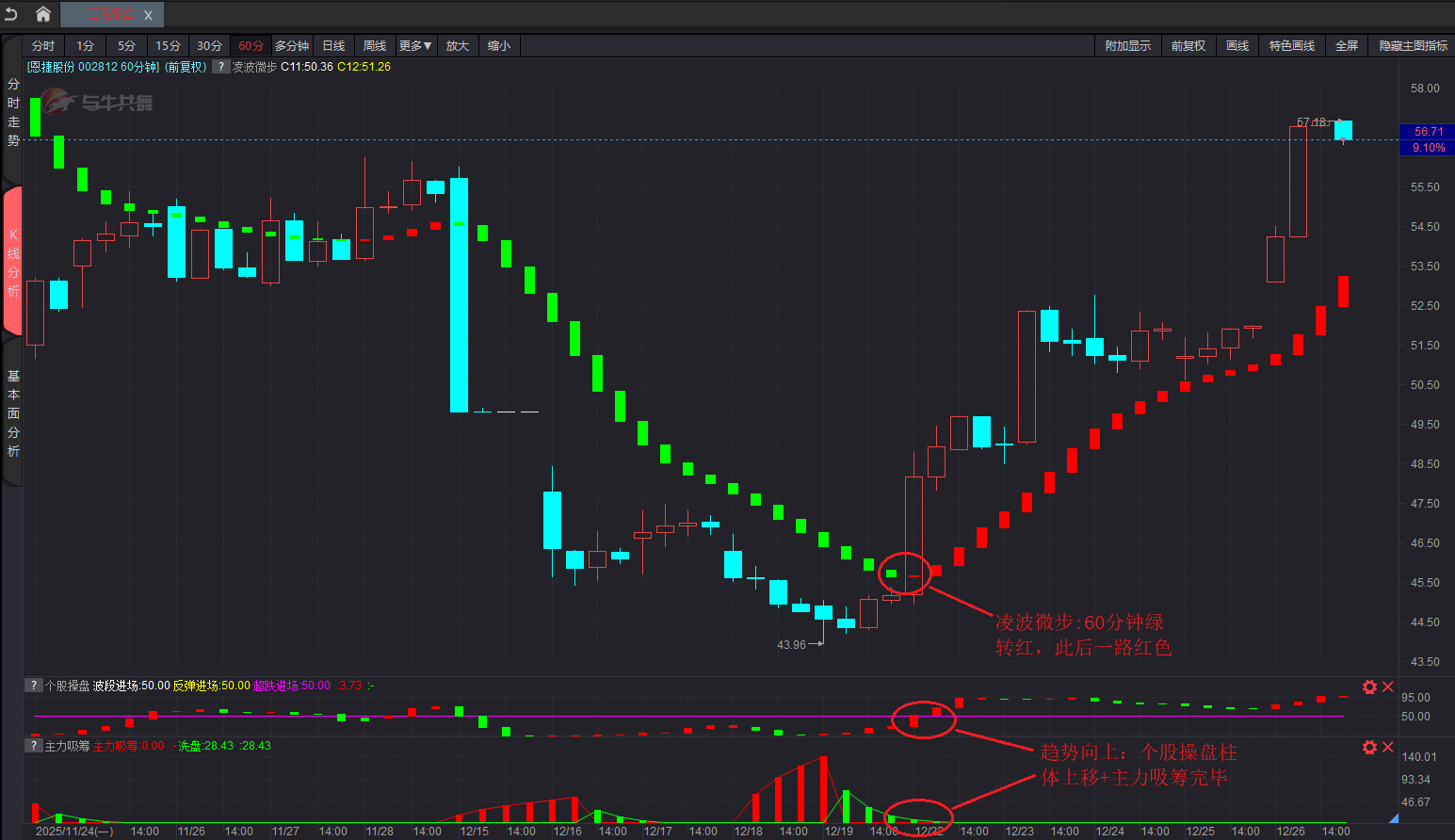Open settings gear of 主力吸筹 panel
Image resolution: width=1455 pixels, height=840 pixels.
pos(1369,748)
